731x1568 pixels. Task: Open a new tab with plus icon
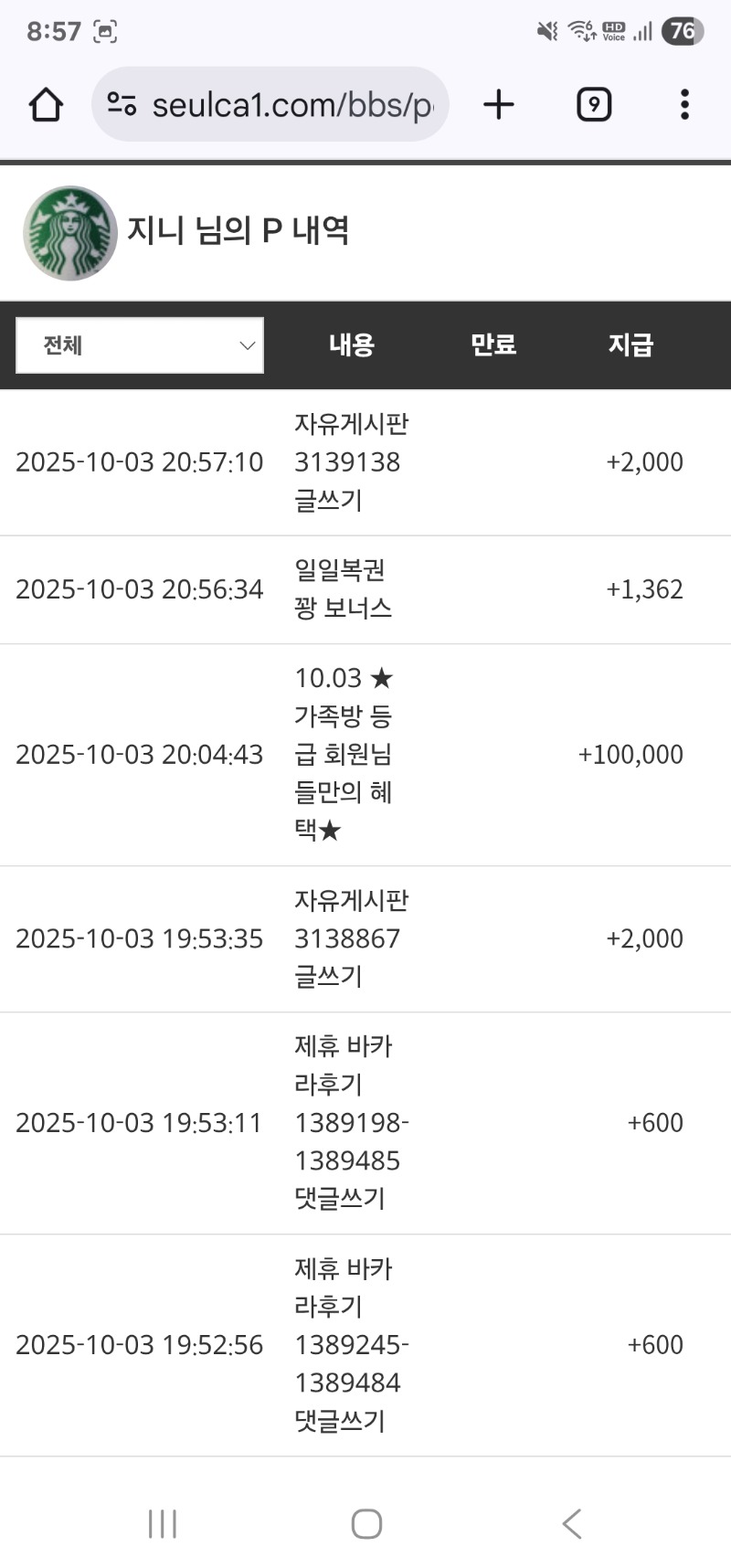(x=499, y=105)
